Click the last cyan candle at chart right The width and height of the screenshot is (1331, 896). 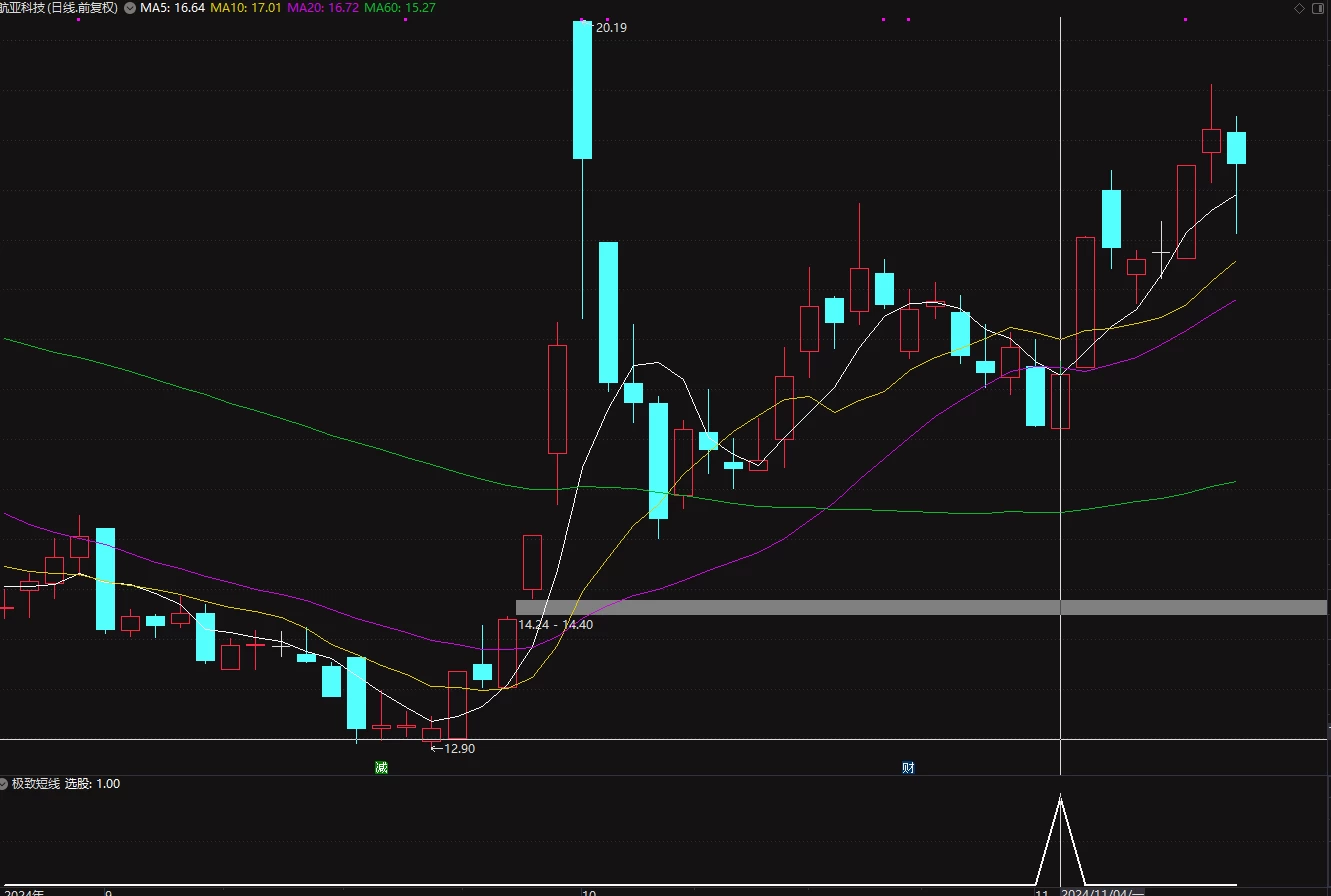(x=1236, y=148)
